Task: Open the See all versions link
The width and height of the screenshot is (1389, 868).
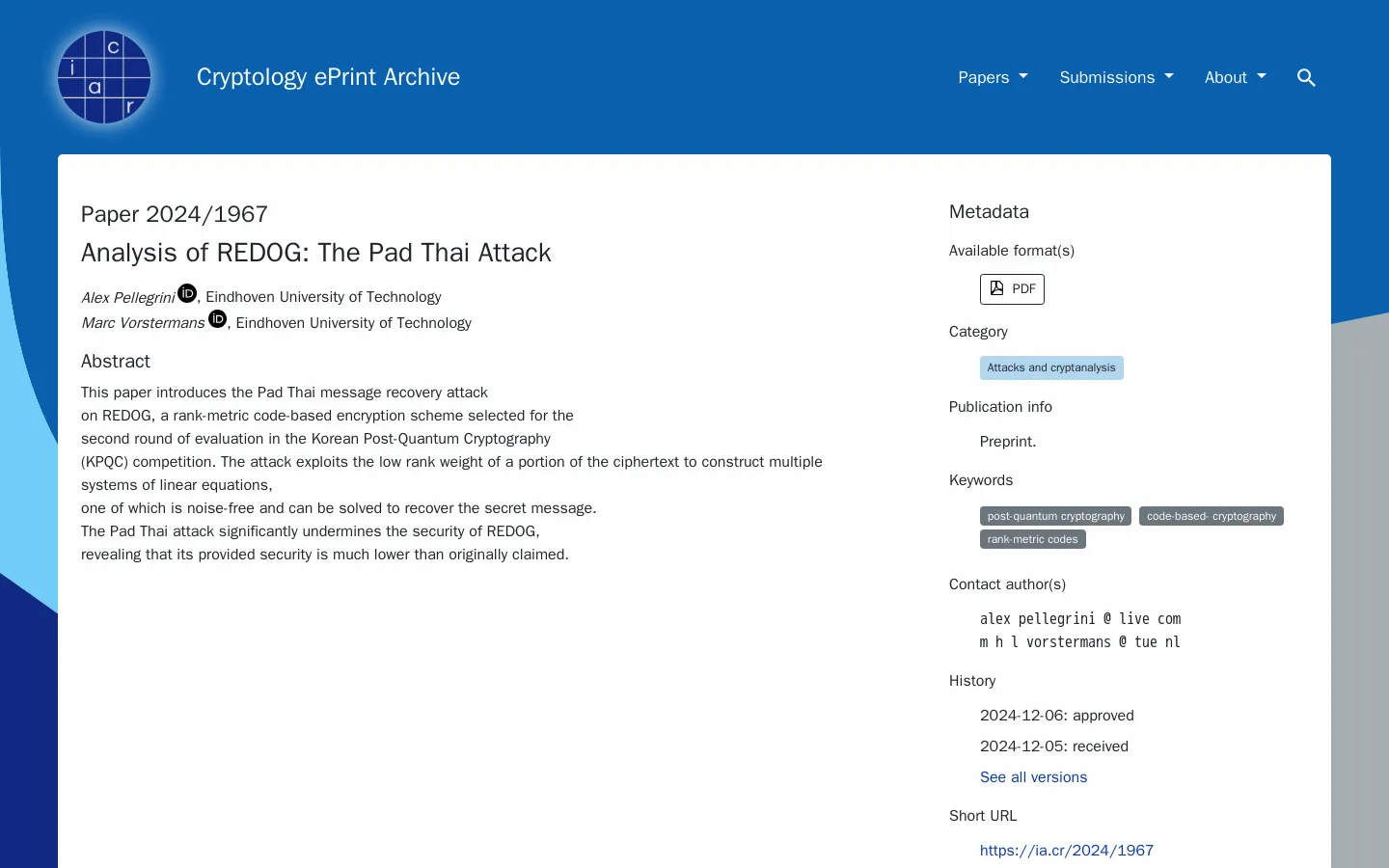Action: click(x=1033, y=777)
